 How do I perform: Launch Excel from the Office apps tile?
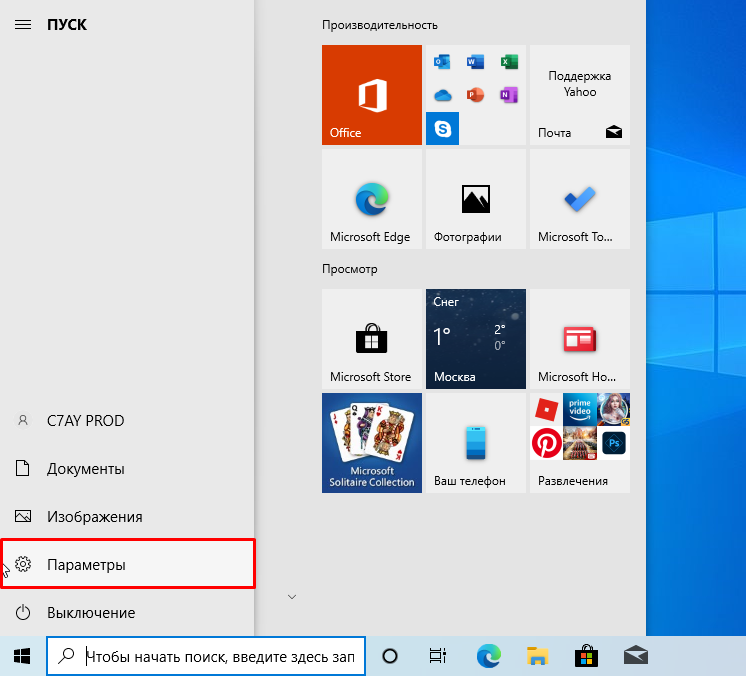(x=509, y=62)
